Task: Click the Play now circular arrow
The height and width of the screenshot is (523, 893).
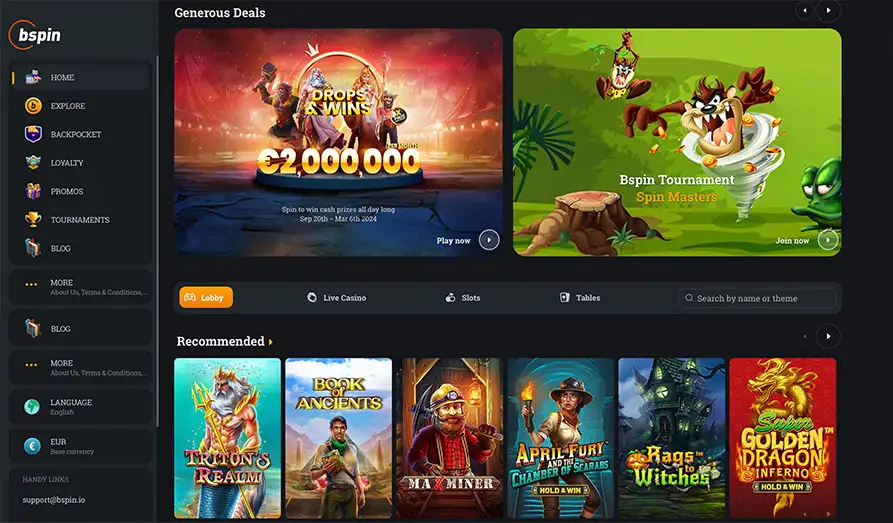Action: point(489,240)
